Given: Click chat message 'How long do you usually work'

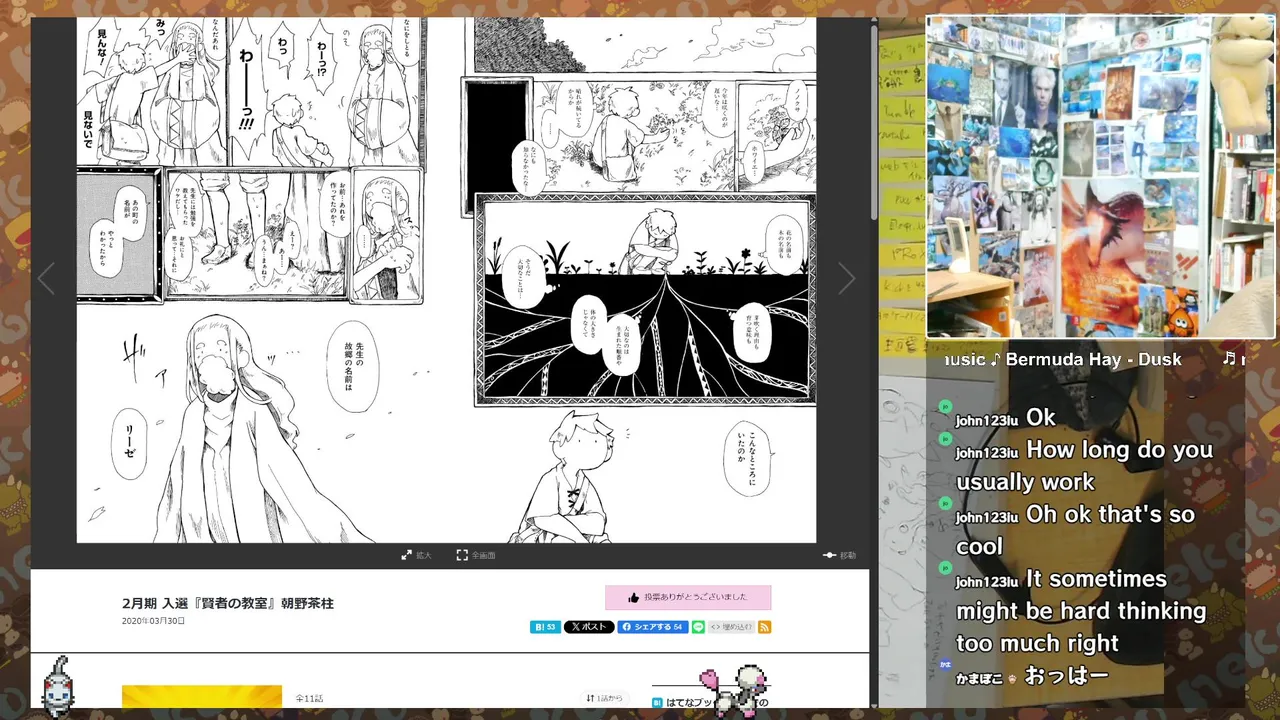Looking at the screenshot, I should point(1084,466).
